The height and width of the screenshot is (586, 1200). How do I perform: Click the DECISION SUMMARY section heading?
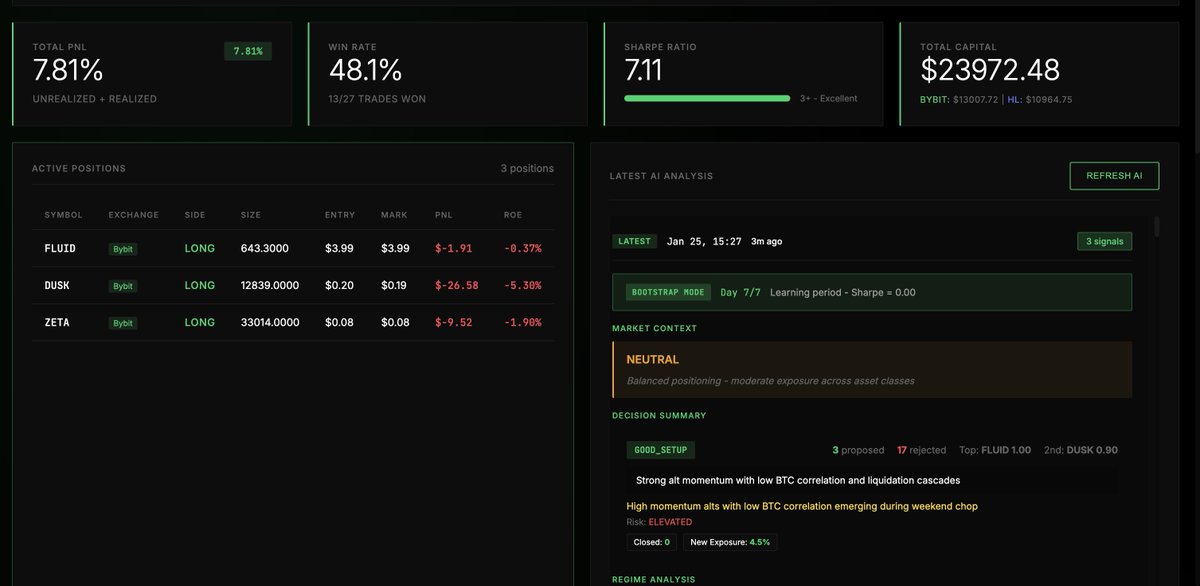[x=659, y=415]
